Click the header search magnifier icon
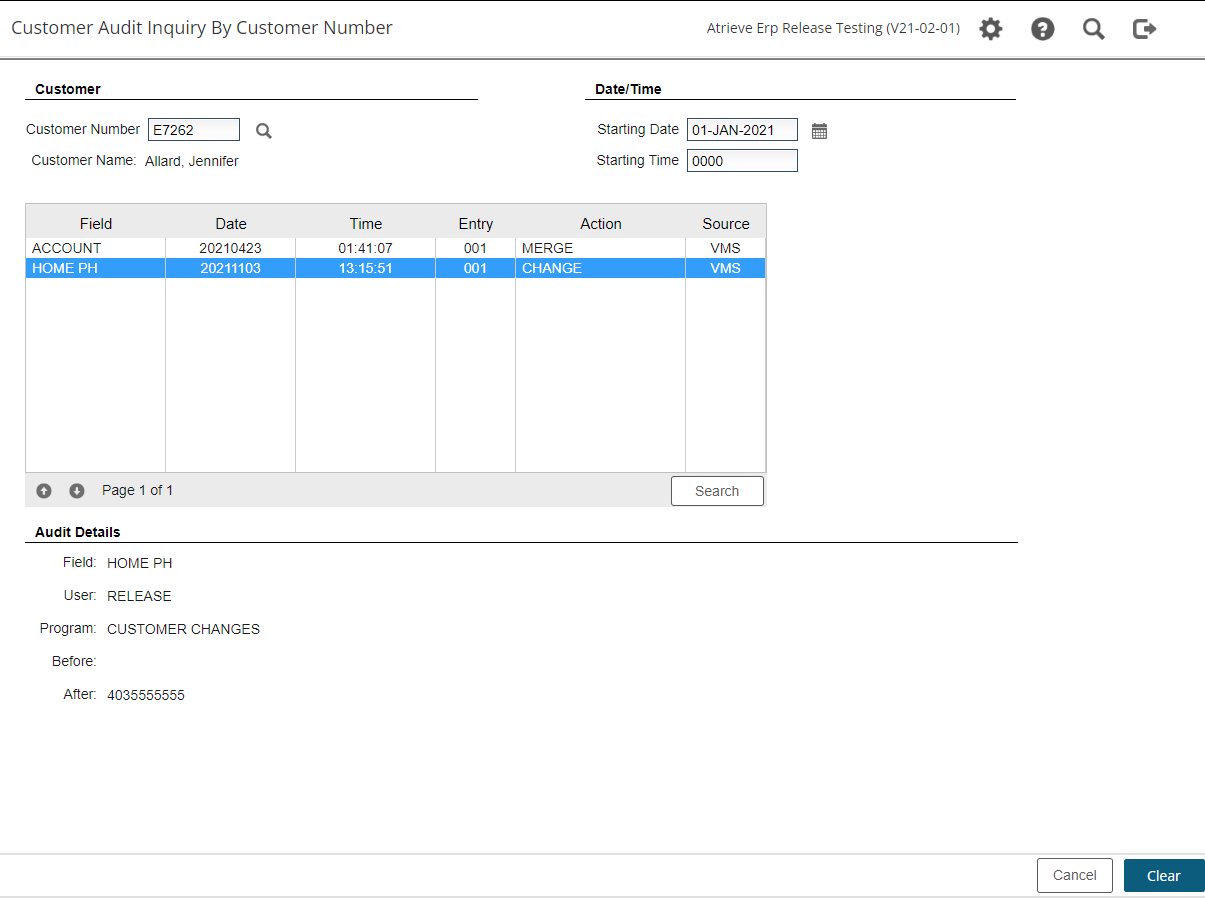Image resolution: width=1205 pixels, height=898 pixels. [x=1093, y=29]
